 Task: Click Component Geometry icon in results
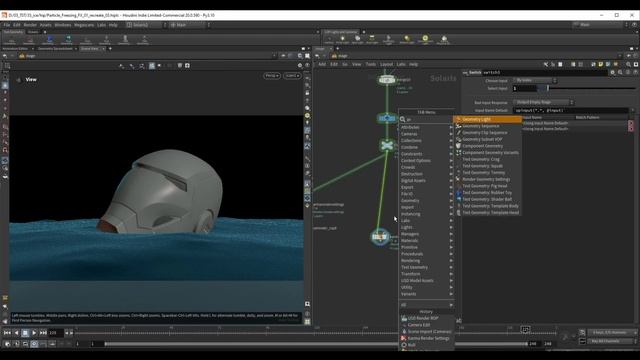point(458,146)
